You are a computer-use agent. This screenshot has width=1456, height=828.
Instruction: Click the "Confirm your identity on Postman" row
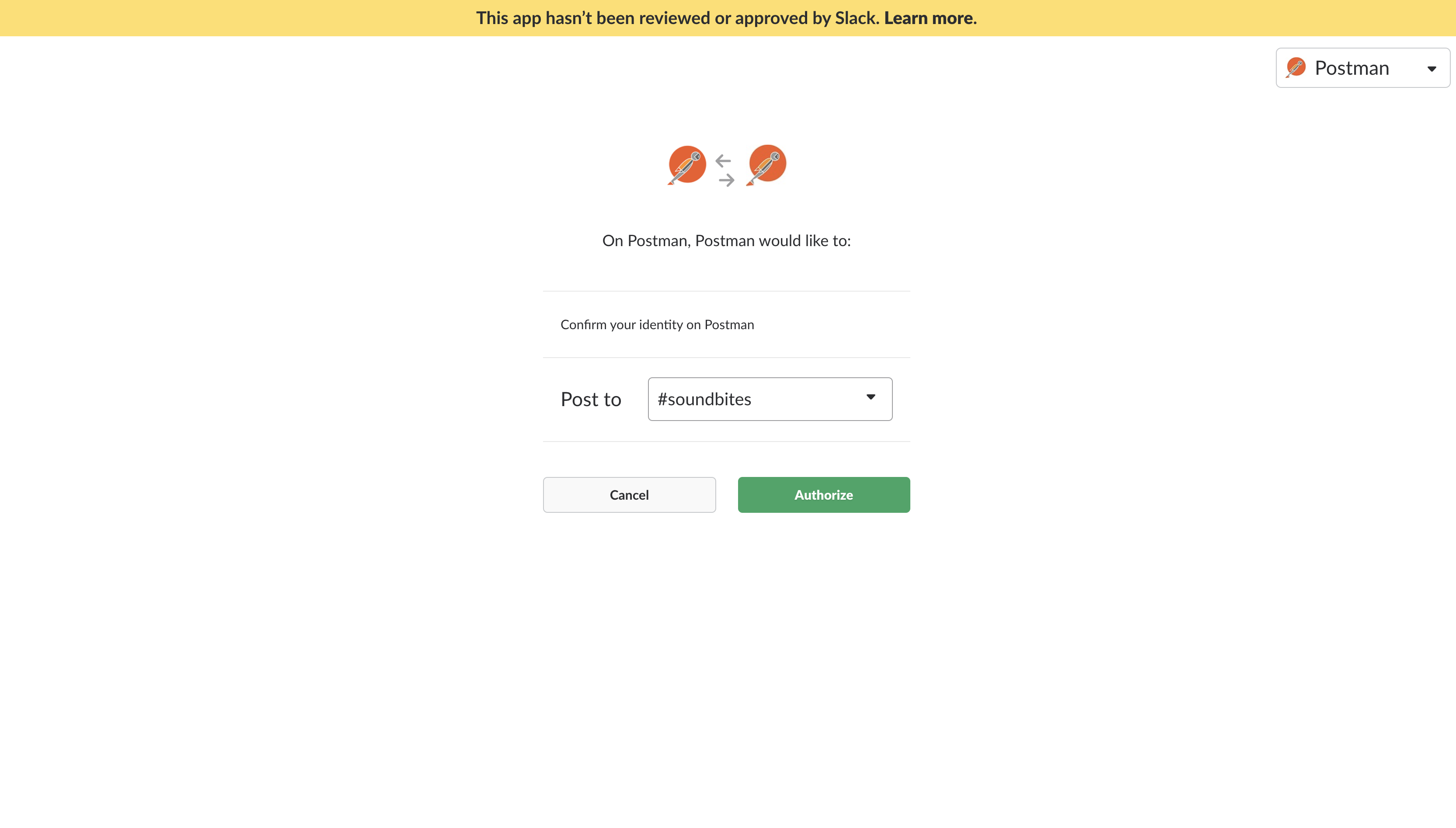click(657, 325)
